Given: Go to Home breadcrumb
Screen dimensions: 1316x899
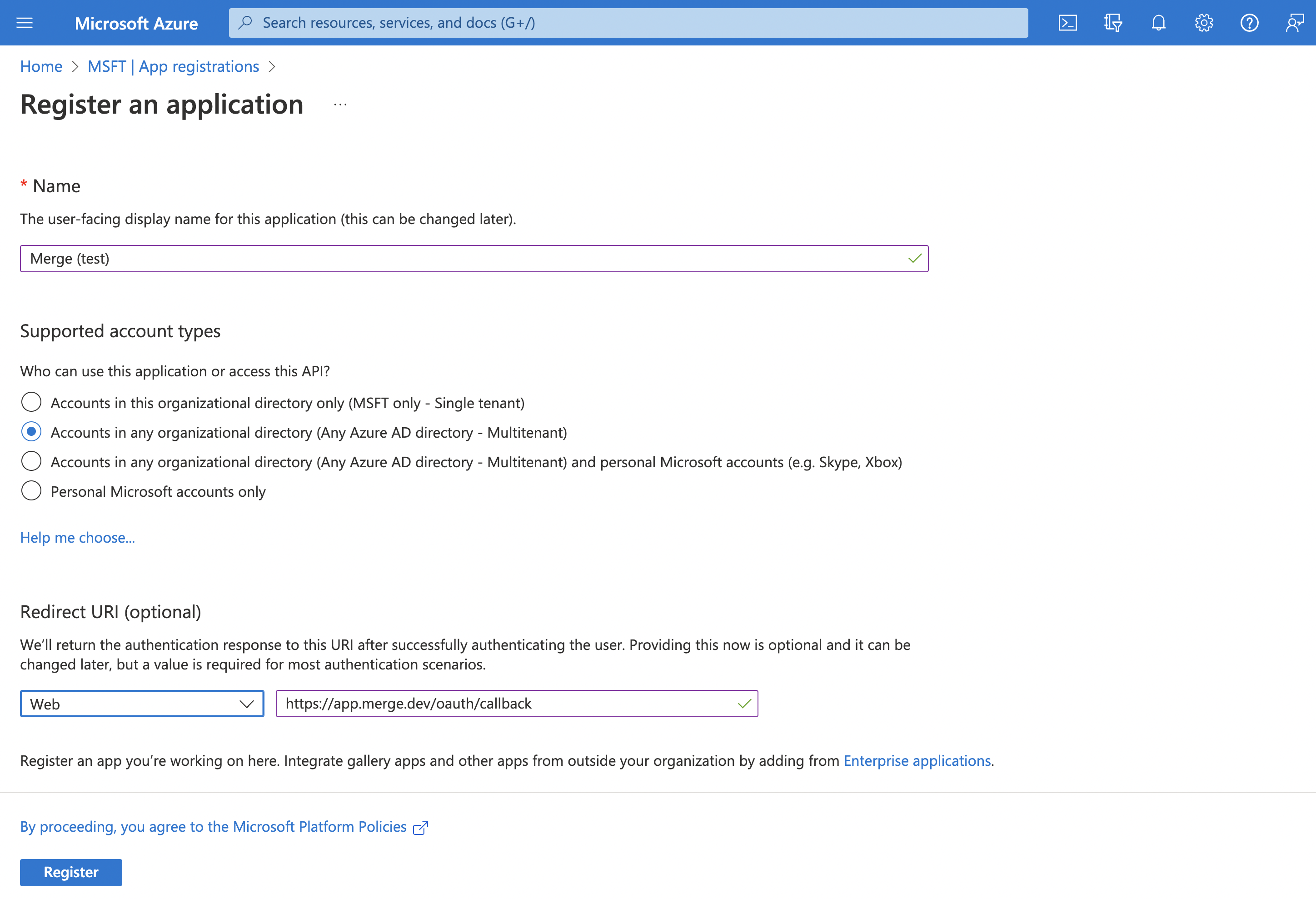Looking at the screenshot, I should tap(41, 66).
